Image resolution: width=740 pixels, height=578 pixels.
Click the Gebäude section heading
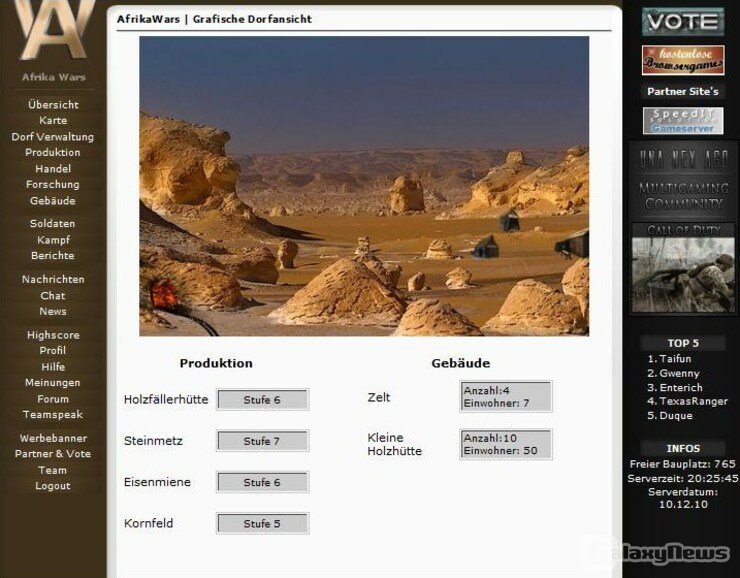click(x=461, y=363)
